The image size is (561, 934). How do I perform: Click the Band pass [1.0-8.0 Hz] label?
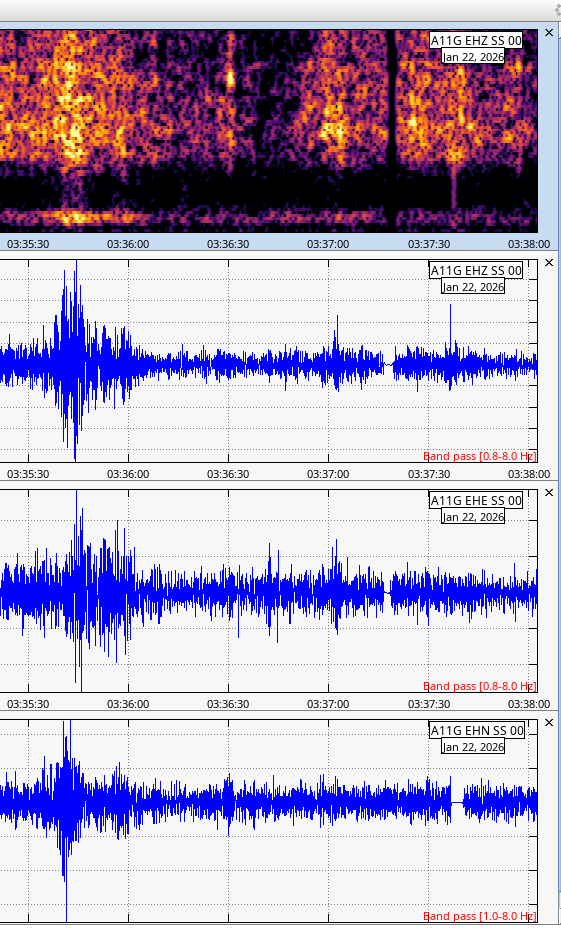480,916
